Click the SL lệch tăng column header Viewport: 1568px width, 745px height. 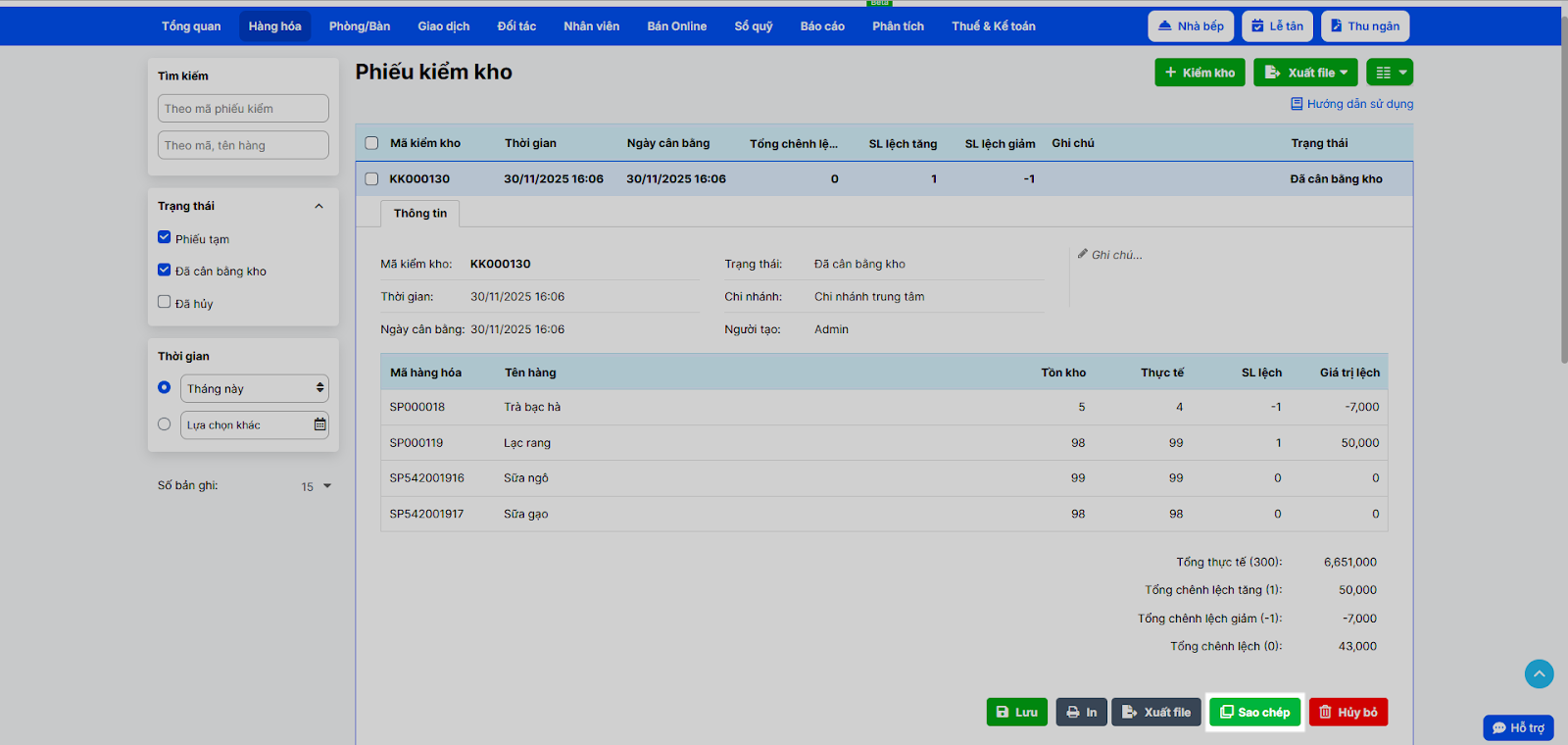tap(903, 144)
